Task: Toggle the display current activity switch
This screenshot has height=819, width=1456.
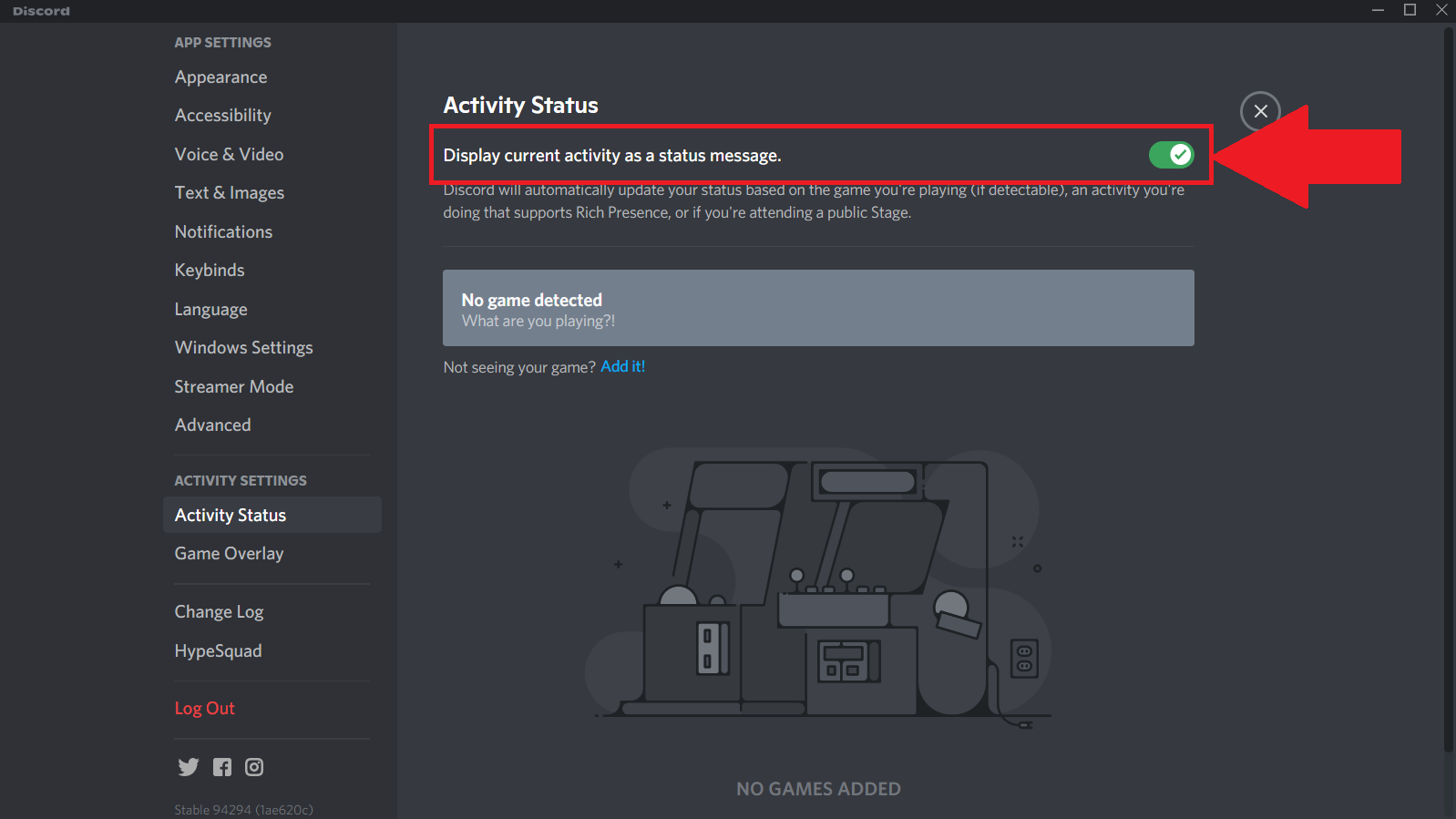Action: click(1171, 155)
